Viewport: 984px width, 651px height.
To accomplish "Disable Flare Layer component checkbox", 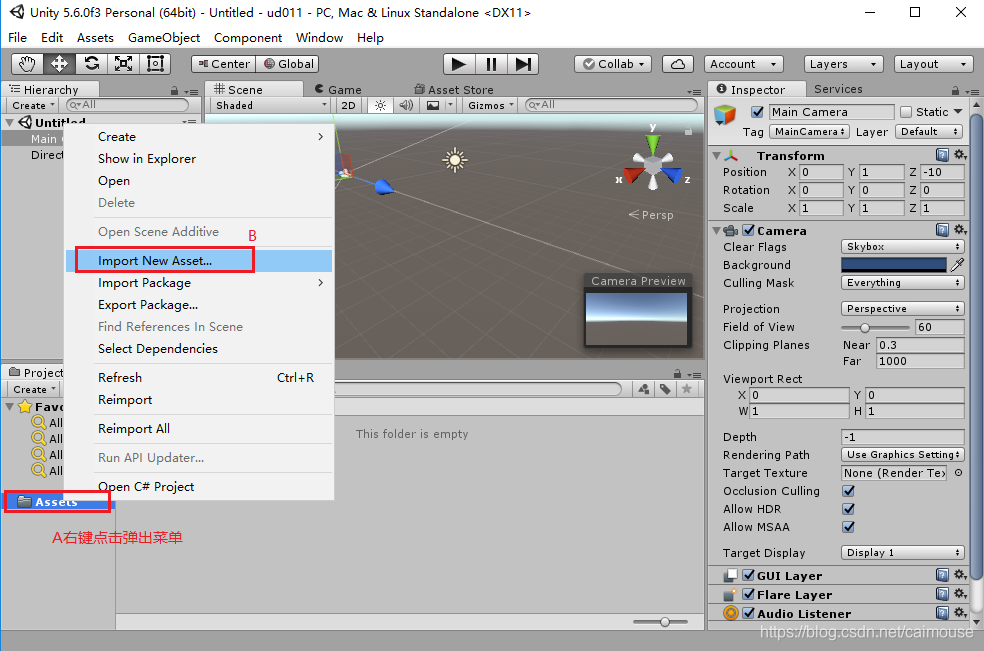I will coord(749,595).
